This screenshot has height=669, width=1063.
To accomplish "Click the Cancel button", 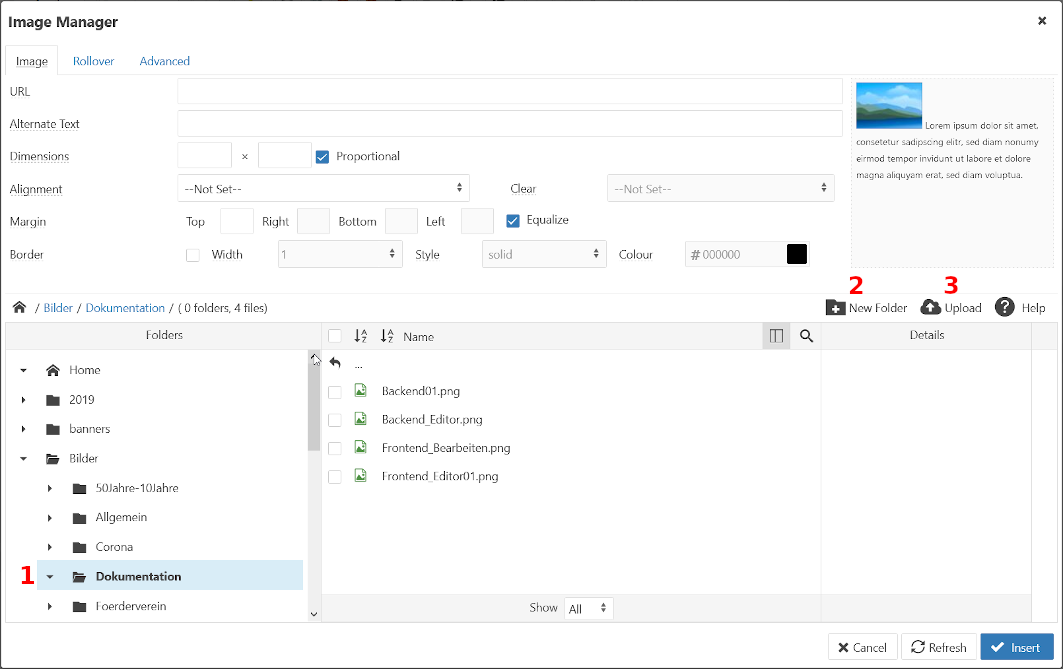I will pyautogui.click(x=862, y=647).
